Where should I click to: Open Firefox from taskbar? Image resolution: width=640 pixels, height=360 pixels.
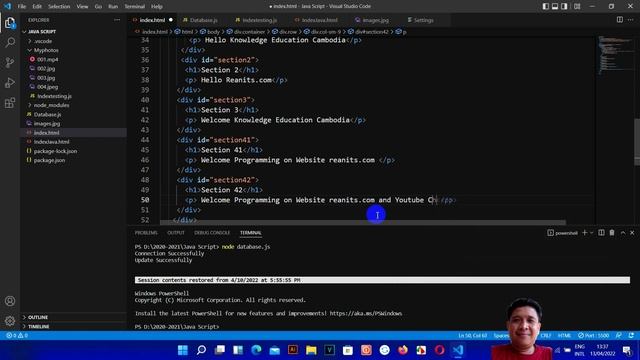(x=403, y=350)
